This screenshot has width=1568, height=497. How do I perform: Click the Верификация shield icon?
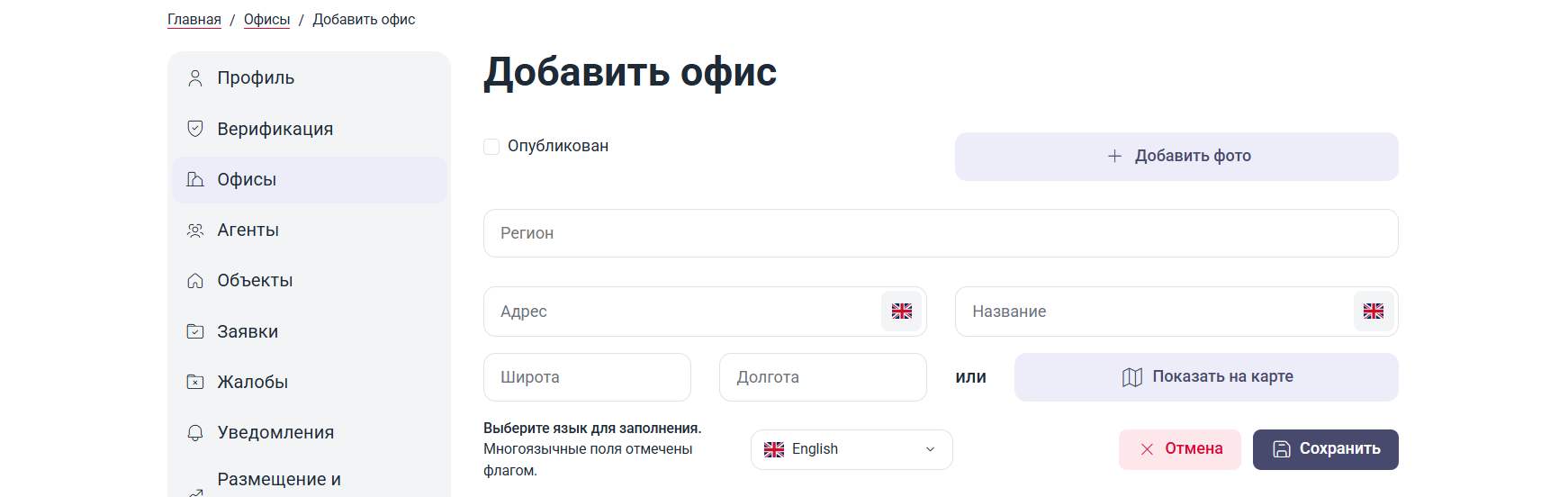[194, 129]
